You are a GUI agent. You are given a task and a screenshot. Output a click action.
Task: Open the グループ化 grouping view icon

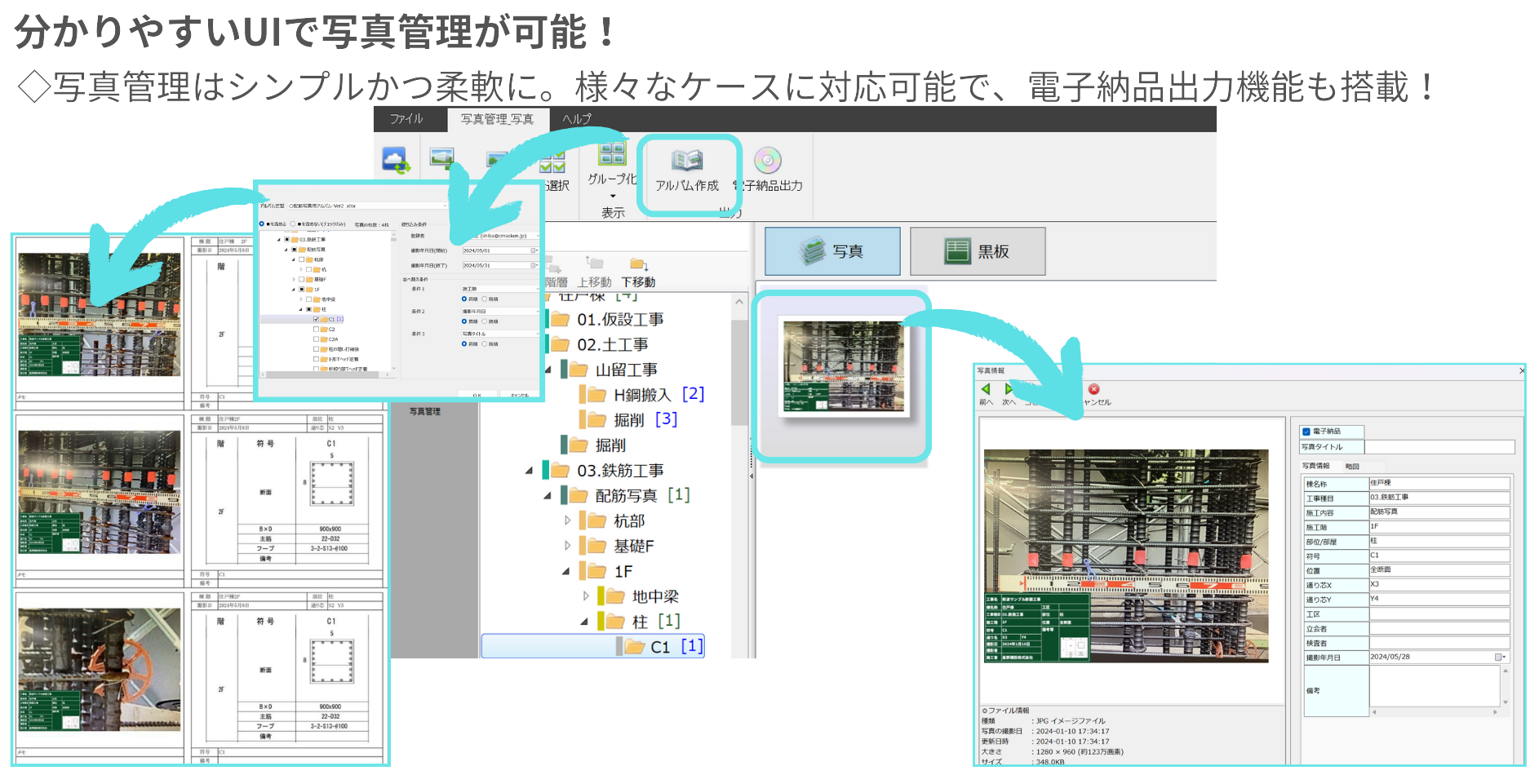pyautogui.click(x=612, y=153)
